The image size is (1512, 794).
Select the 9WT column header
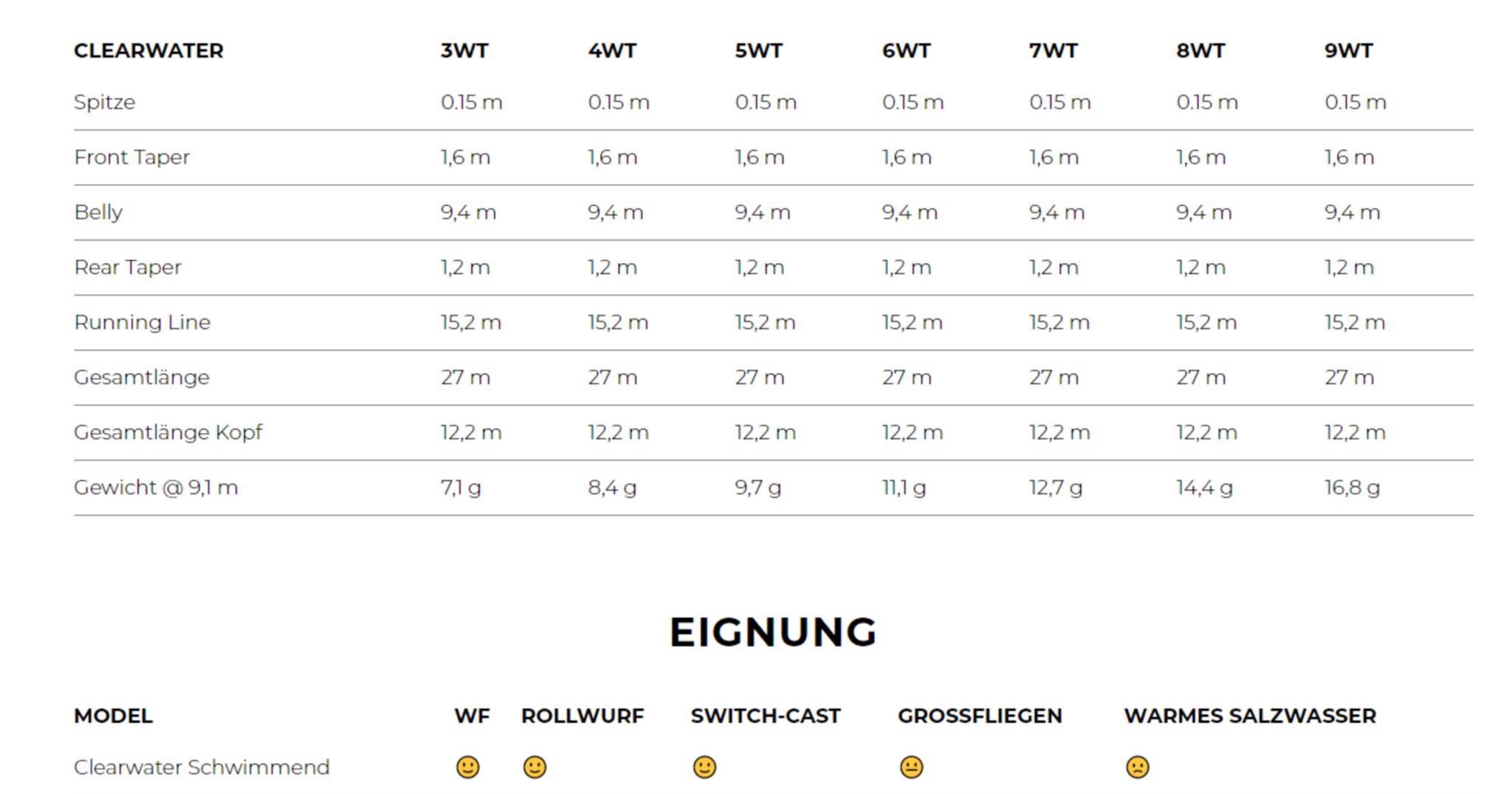pyautogui.click(x=1348, y=51)
